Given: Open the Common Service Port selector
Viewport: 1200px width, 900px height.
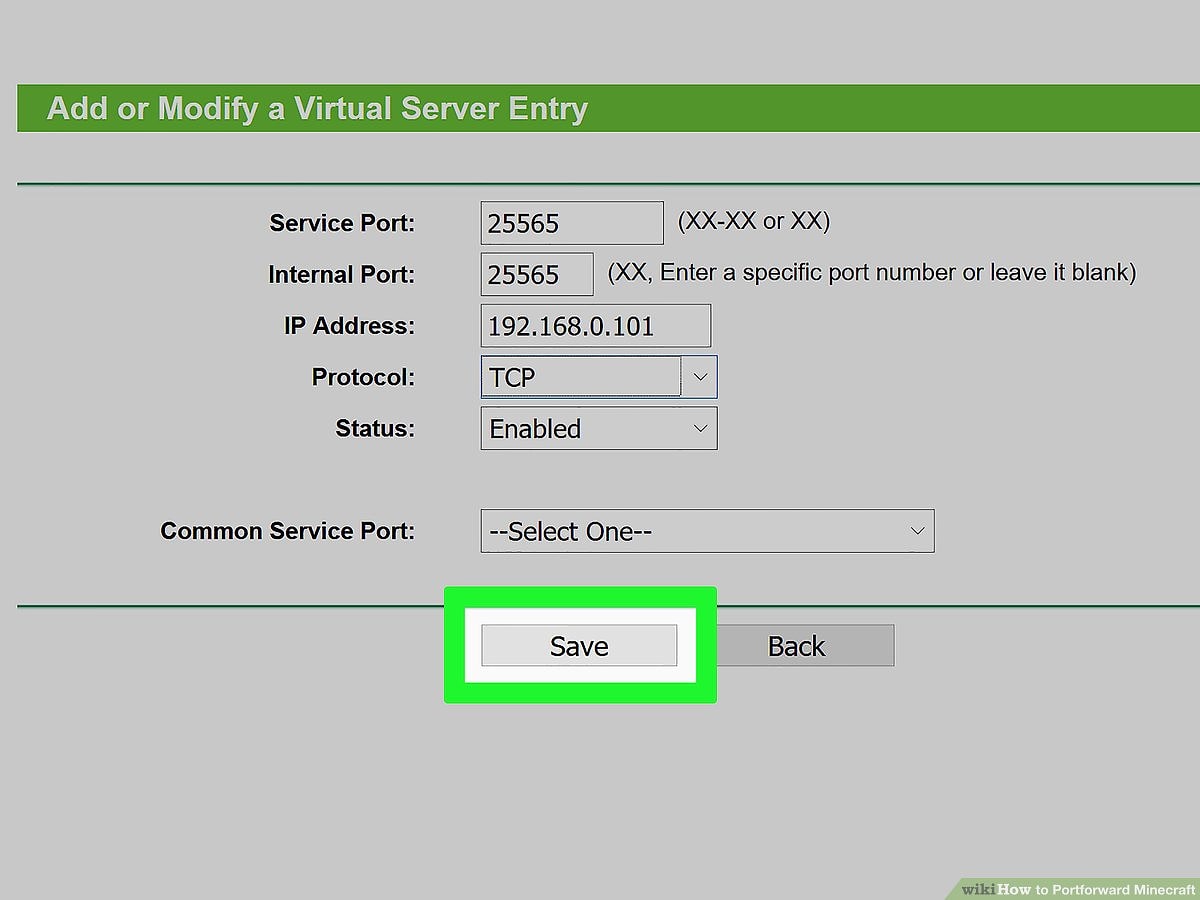Looking at the screenshot, I should click(x=917, y=531).
